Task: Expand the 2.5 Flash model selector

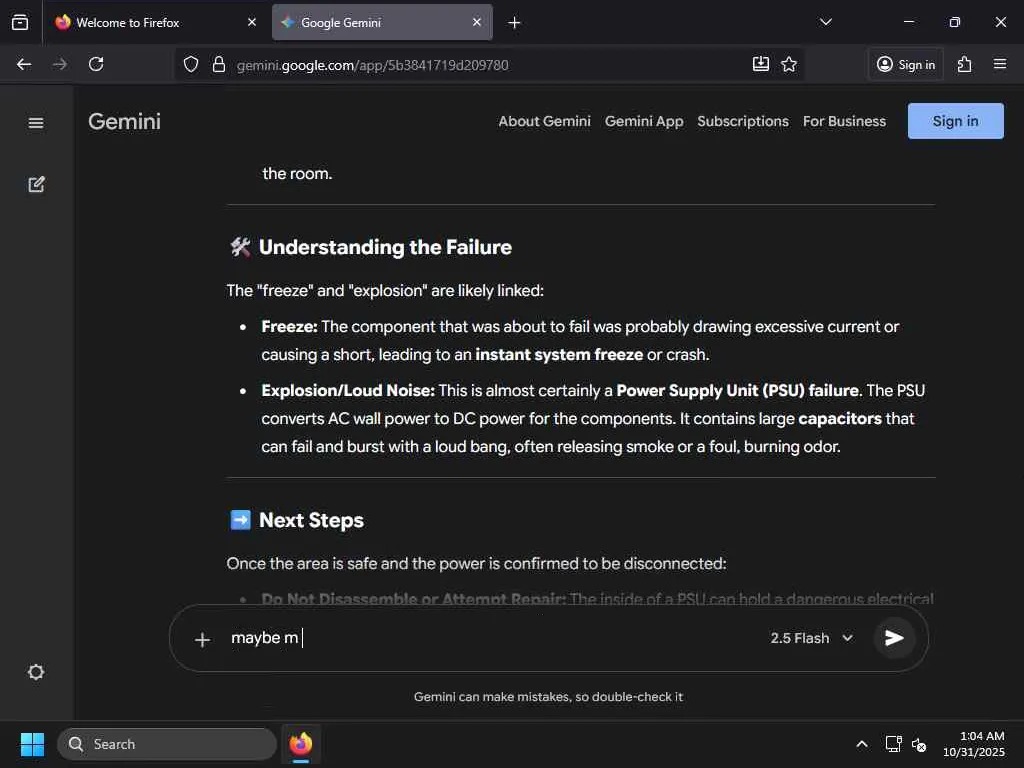Action: pos(812,638)
